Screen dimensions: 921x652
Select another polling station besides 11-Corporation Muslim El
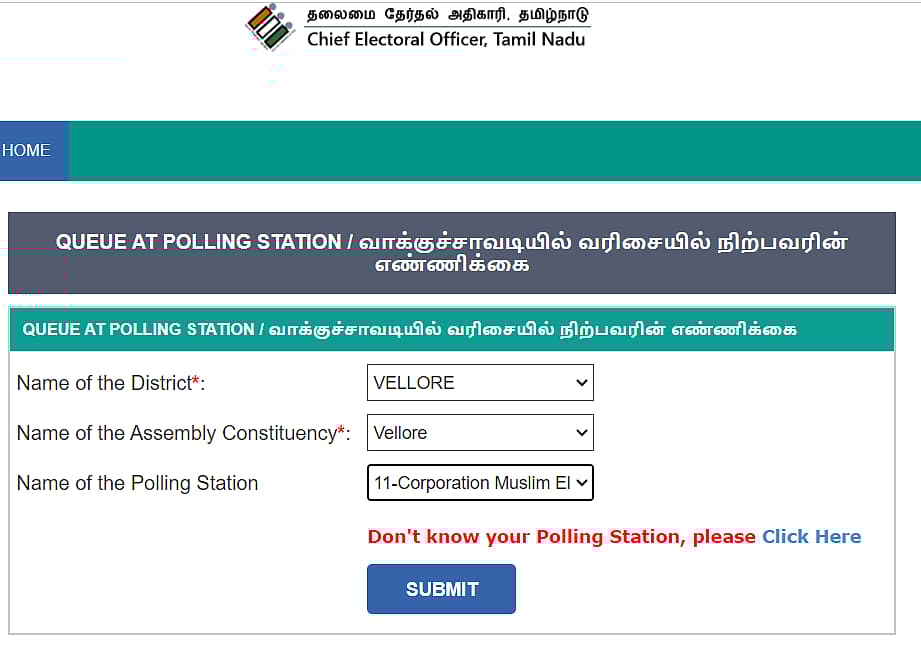[x=480, y=483]
